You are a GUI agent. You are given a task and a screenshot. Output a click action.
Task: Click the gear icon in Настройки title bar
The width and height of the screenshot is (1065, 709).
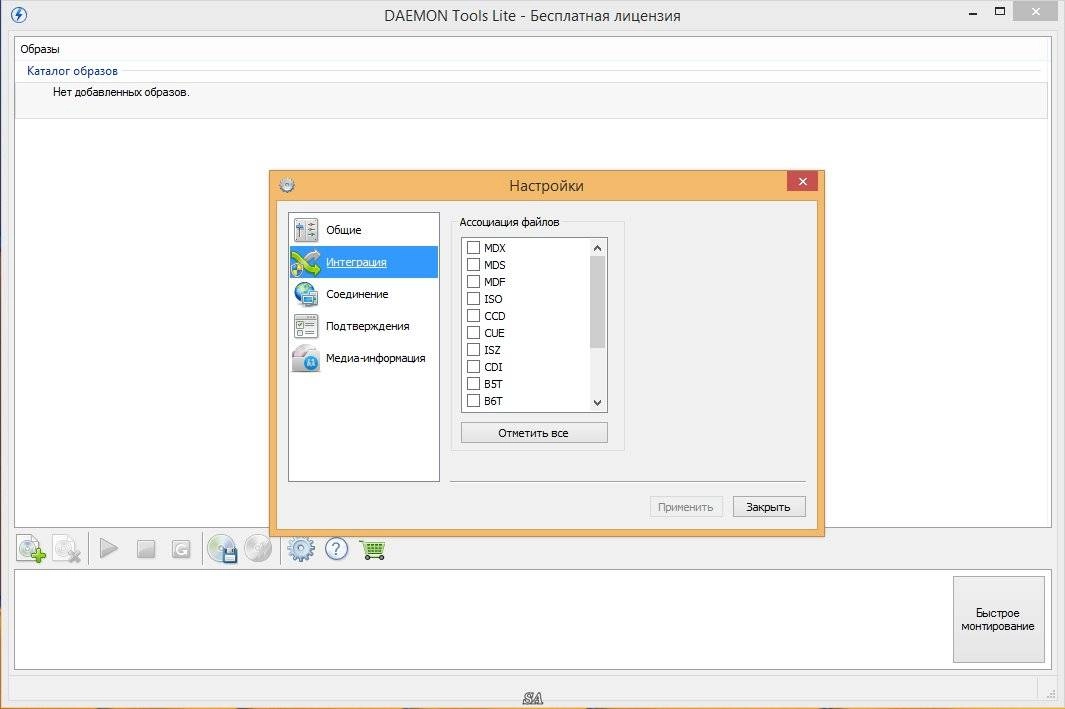point(287,185)
